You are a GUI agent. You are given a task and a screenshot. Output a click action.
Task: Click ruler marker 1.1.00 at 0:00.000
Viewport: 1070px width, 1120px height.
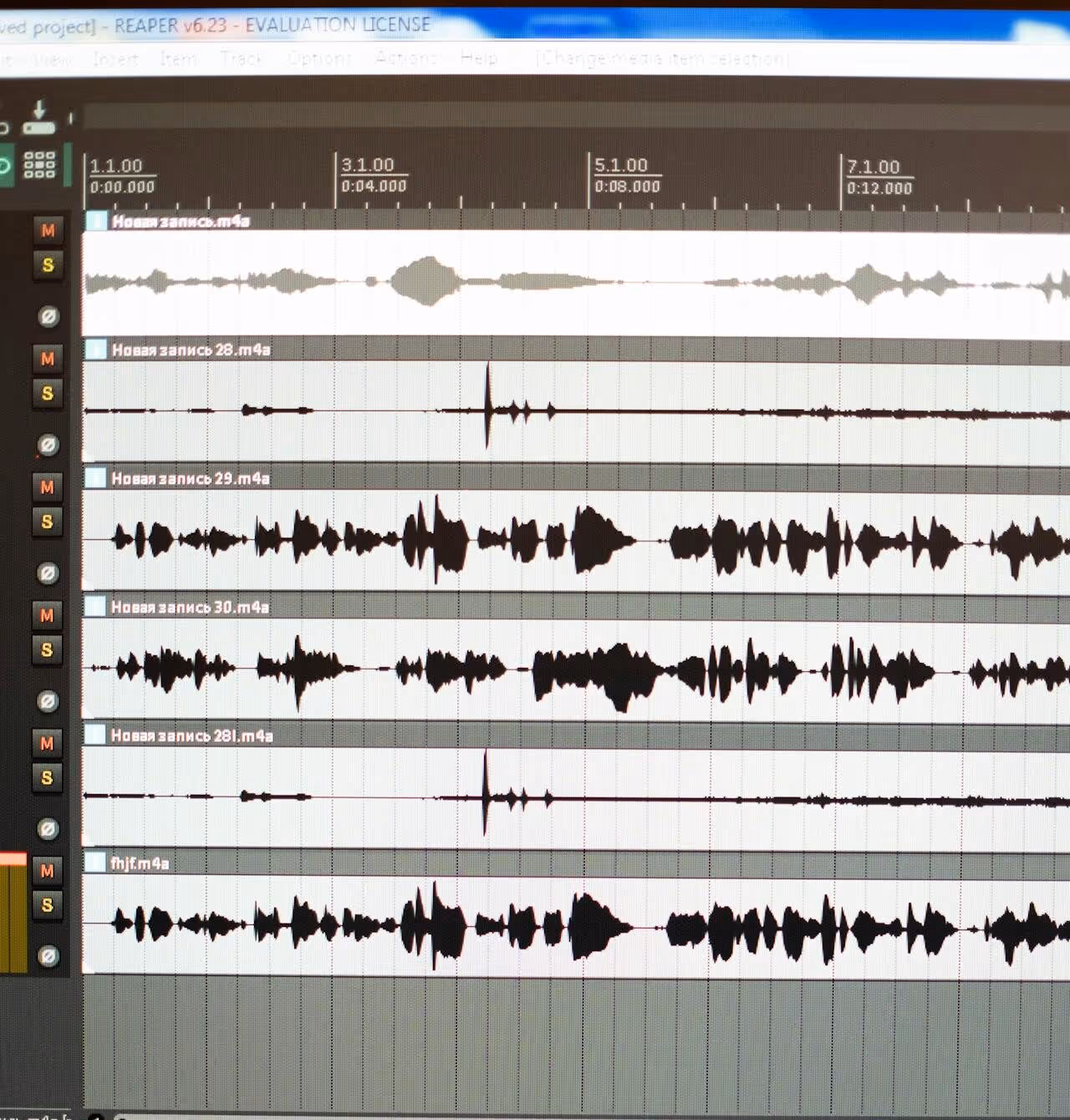122,176
